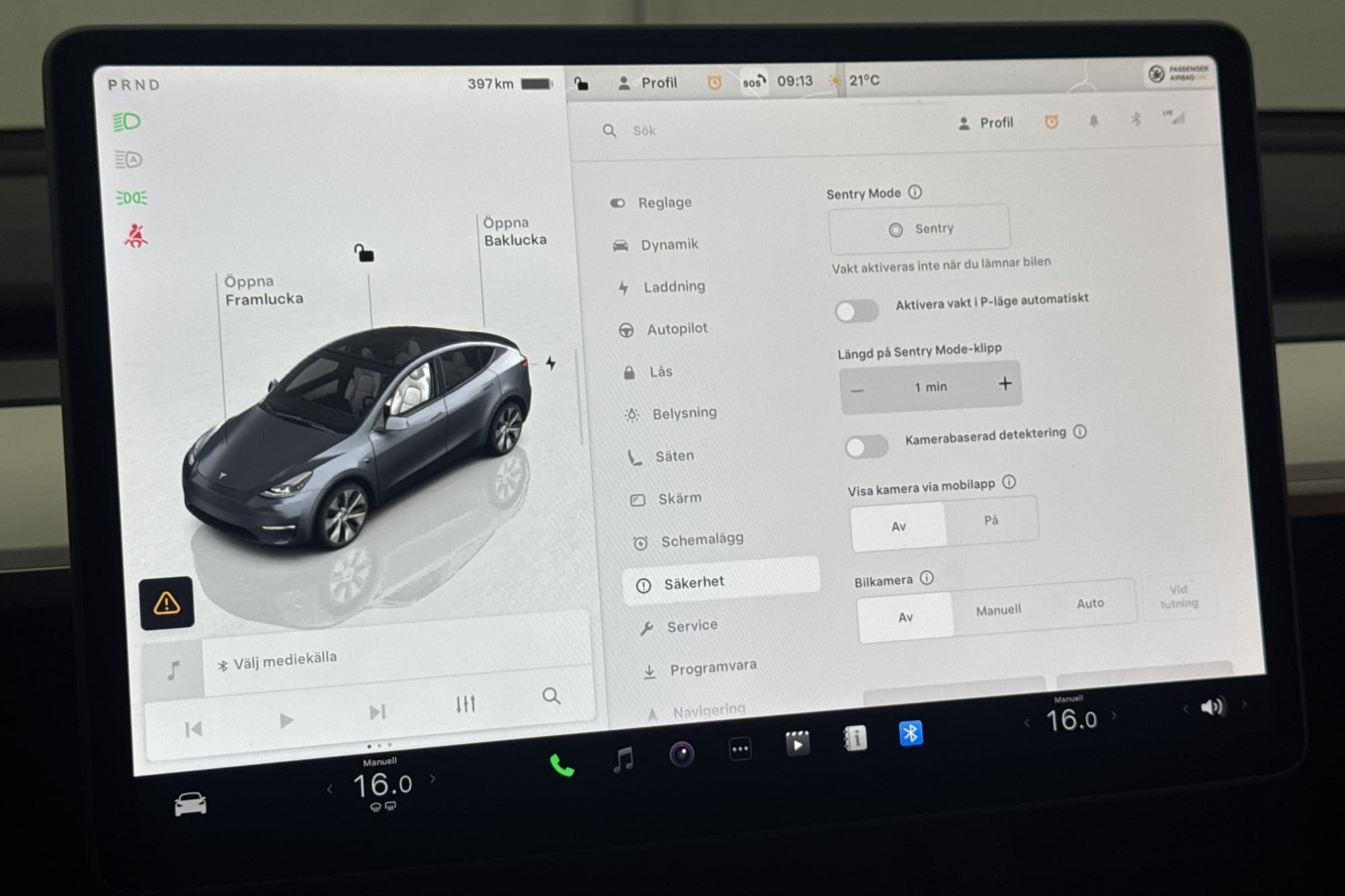Decrease Sentry Mode clip length with minus
This screenshot has width=1345, height=896.
(x=857, y=391)
